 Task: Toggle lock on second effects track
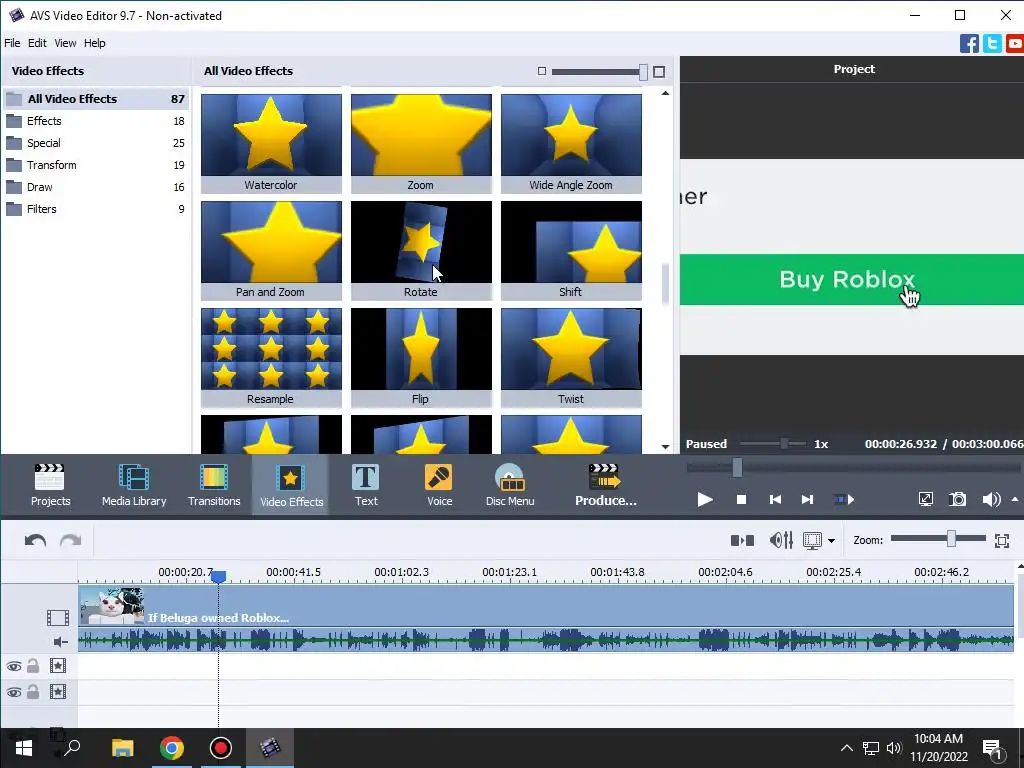(33, 692)
